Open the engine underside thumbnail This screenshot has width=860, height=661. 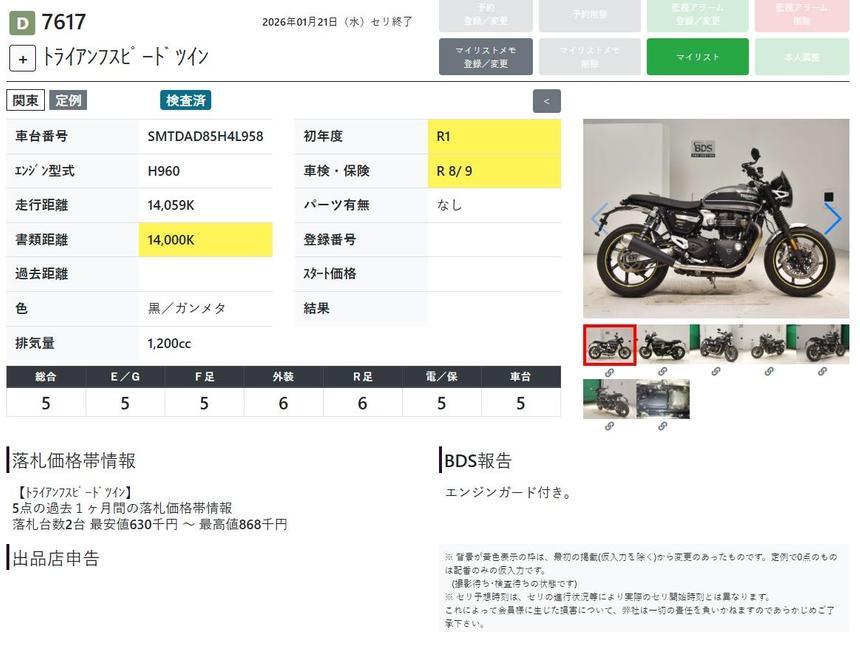point(662,399)
